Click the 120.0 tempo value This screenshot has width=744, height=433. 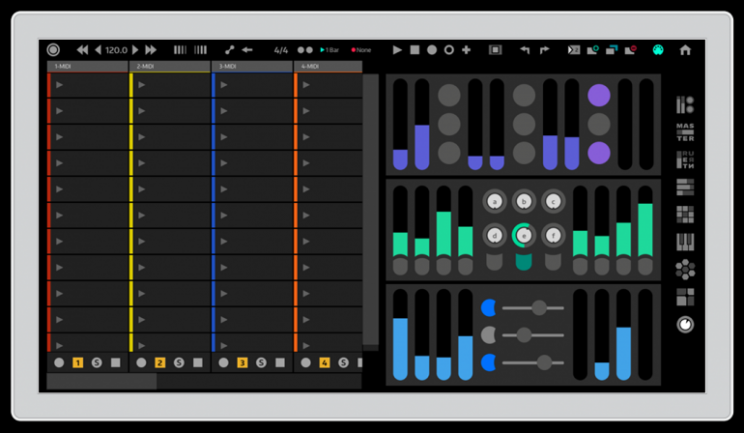coord(116,50)
